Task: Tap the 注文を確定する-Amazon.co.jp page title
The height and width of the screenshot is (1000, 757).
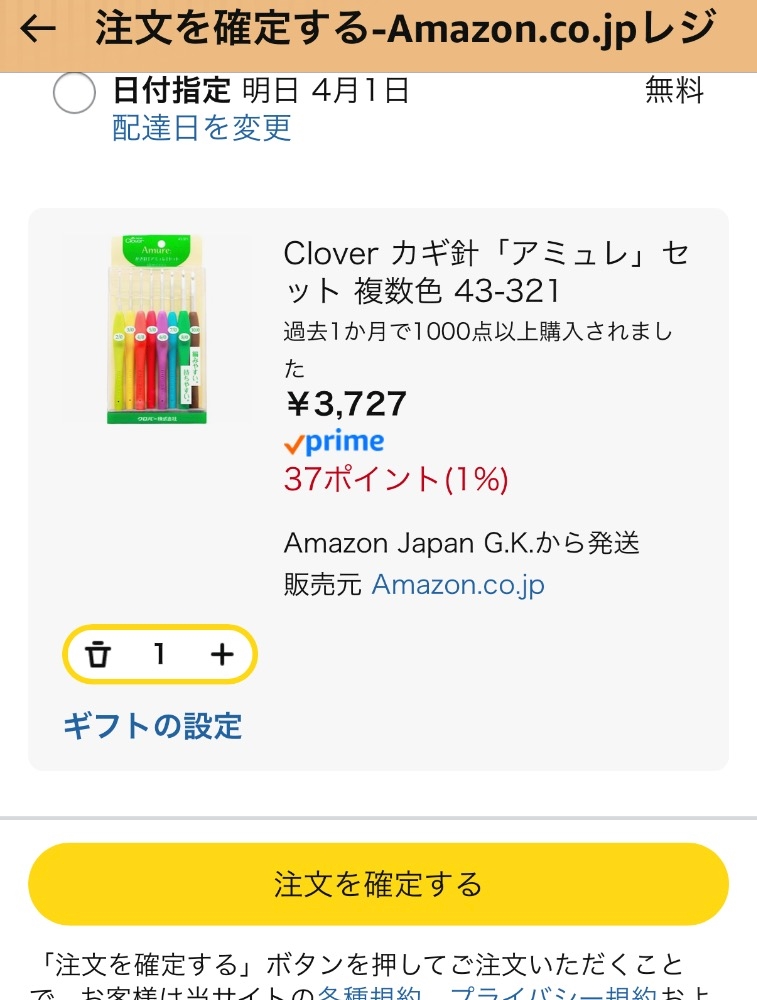Action: 405,29
